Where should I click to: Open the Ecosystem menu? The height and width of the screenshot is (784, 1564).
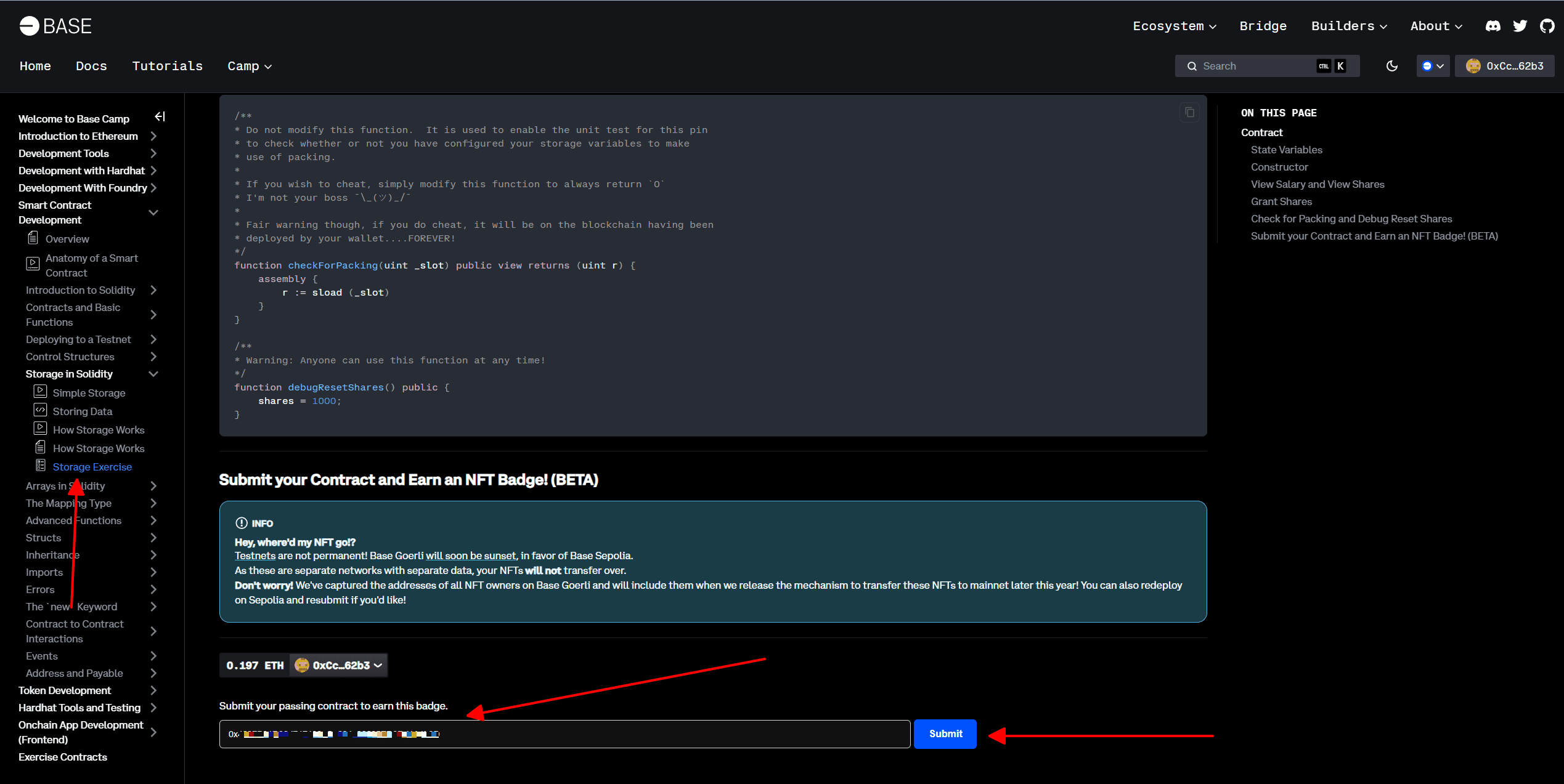coord(1175,26)
